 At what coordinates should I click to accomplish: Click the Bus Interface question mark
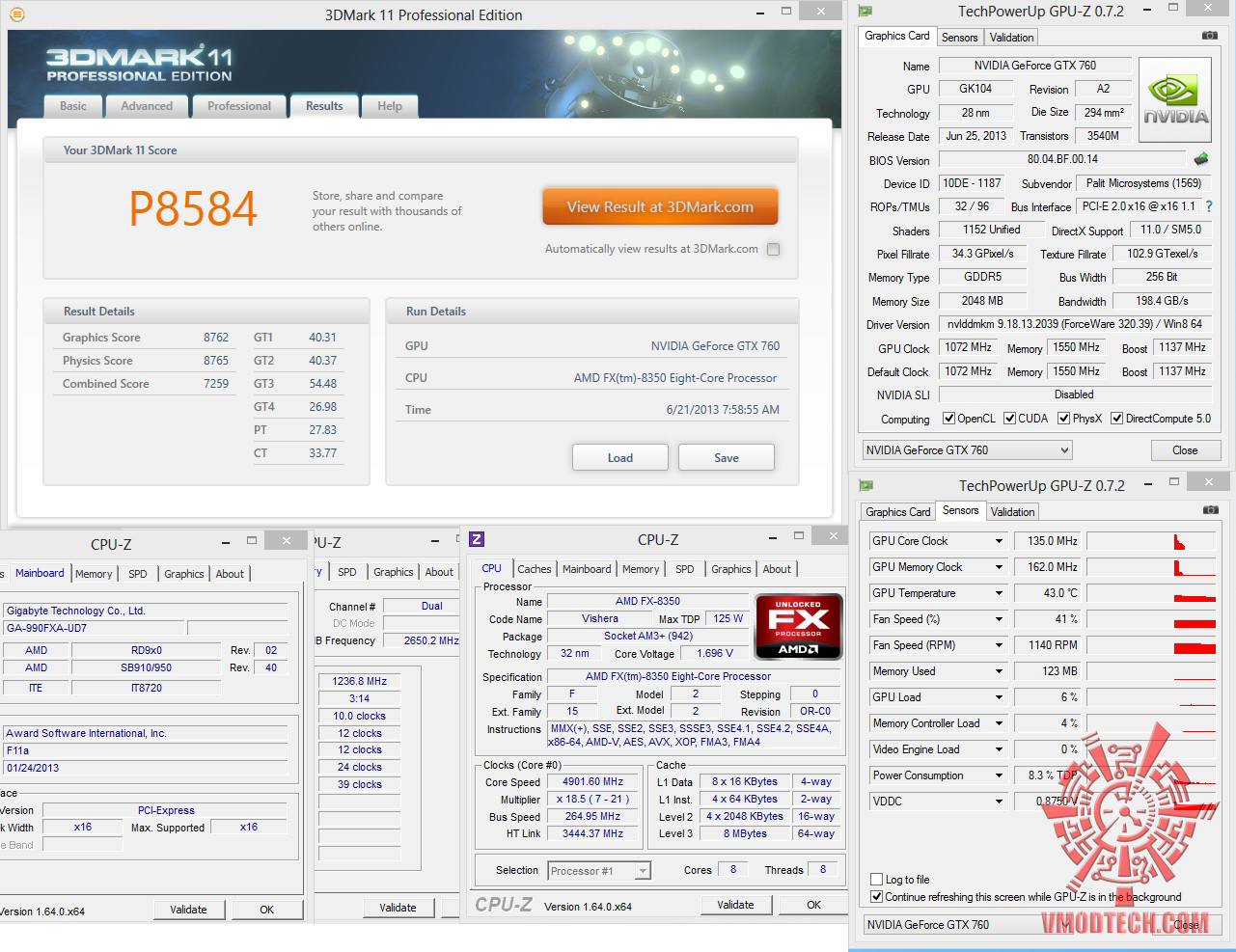coord(1209,206)
